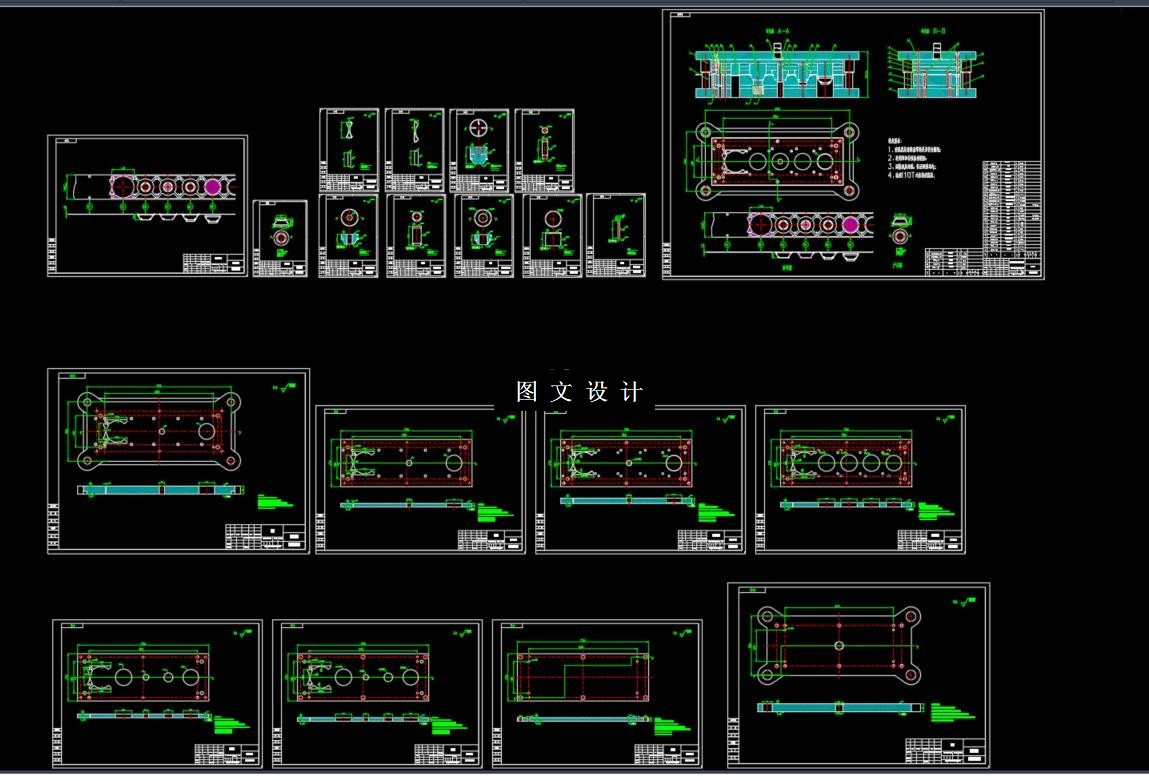Open plate sheet with stepped L-shaped outline
Screen dimensions: 1149x781
(597, 694)
